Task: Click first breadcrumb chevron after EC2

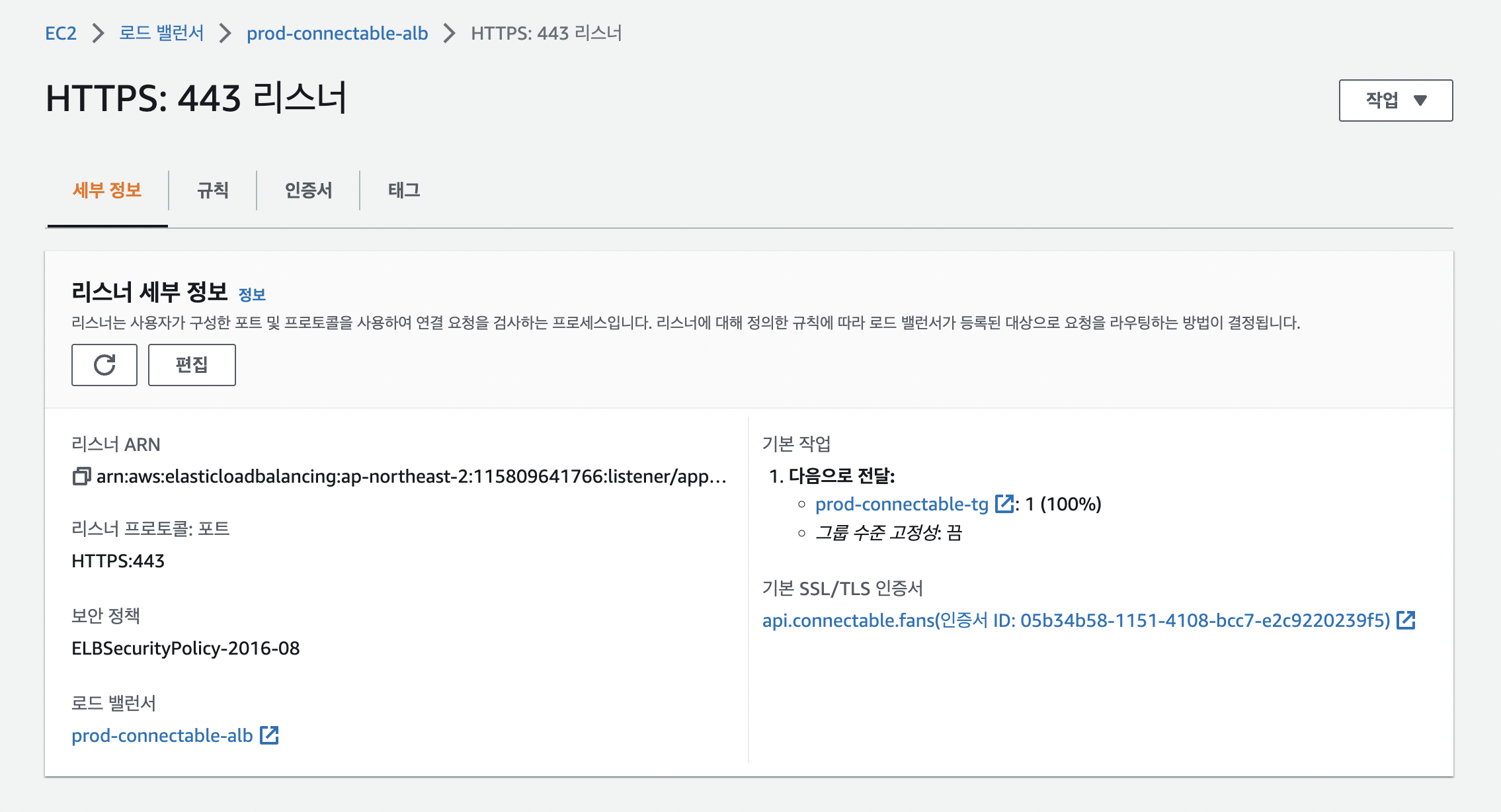Action: coord(98,33)
